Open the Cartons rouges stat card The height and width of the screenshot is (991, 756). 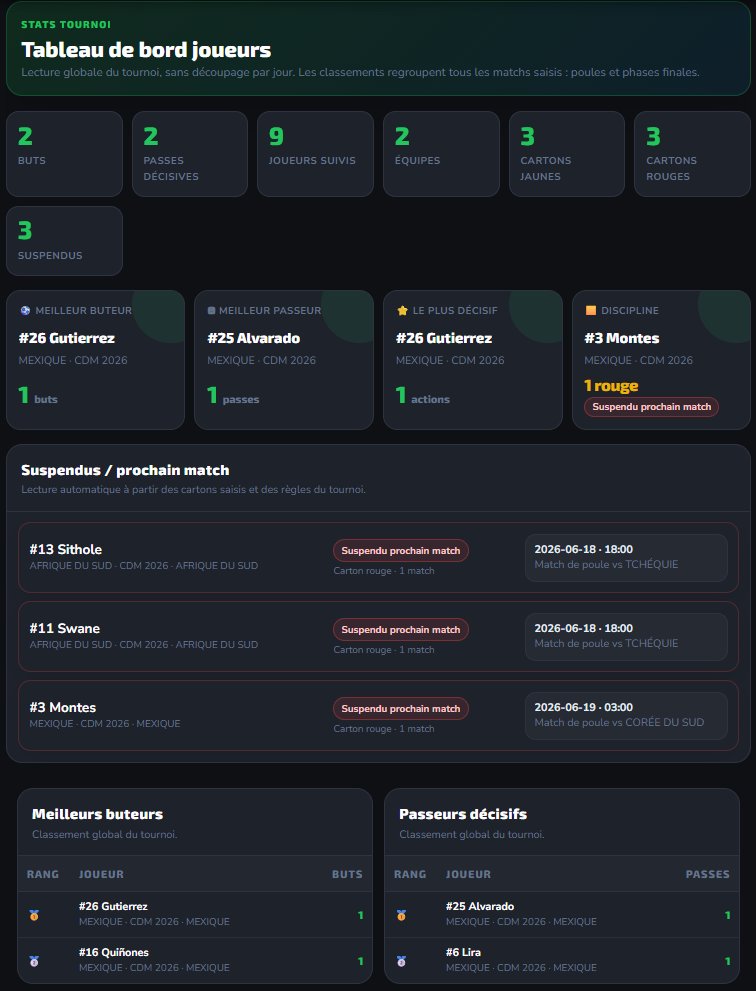coord(692,154)
